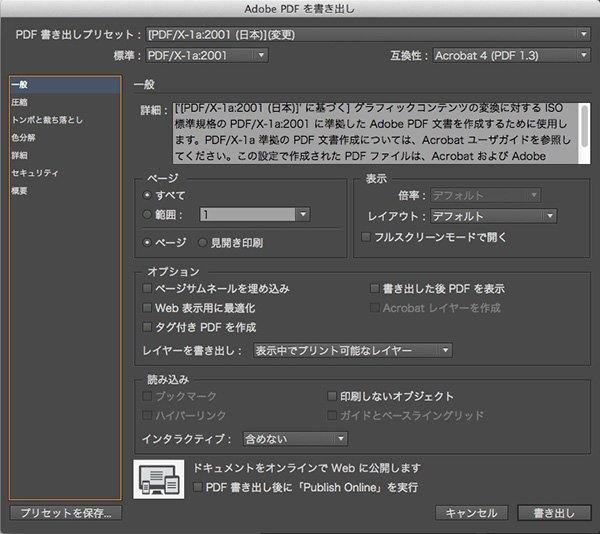600x534 pixels.
Task: Choose the 見開き印刷 radio button
Action: (202, 243)
